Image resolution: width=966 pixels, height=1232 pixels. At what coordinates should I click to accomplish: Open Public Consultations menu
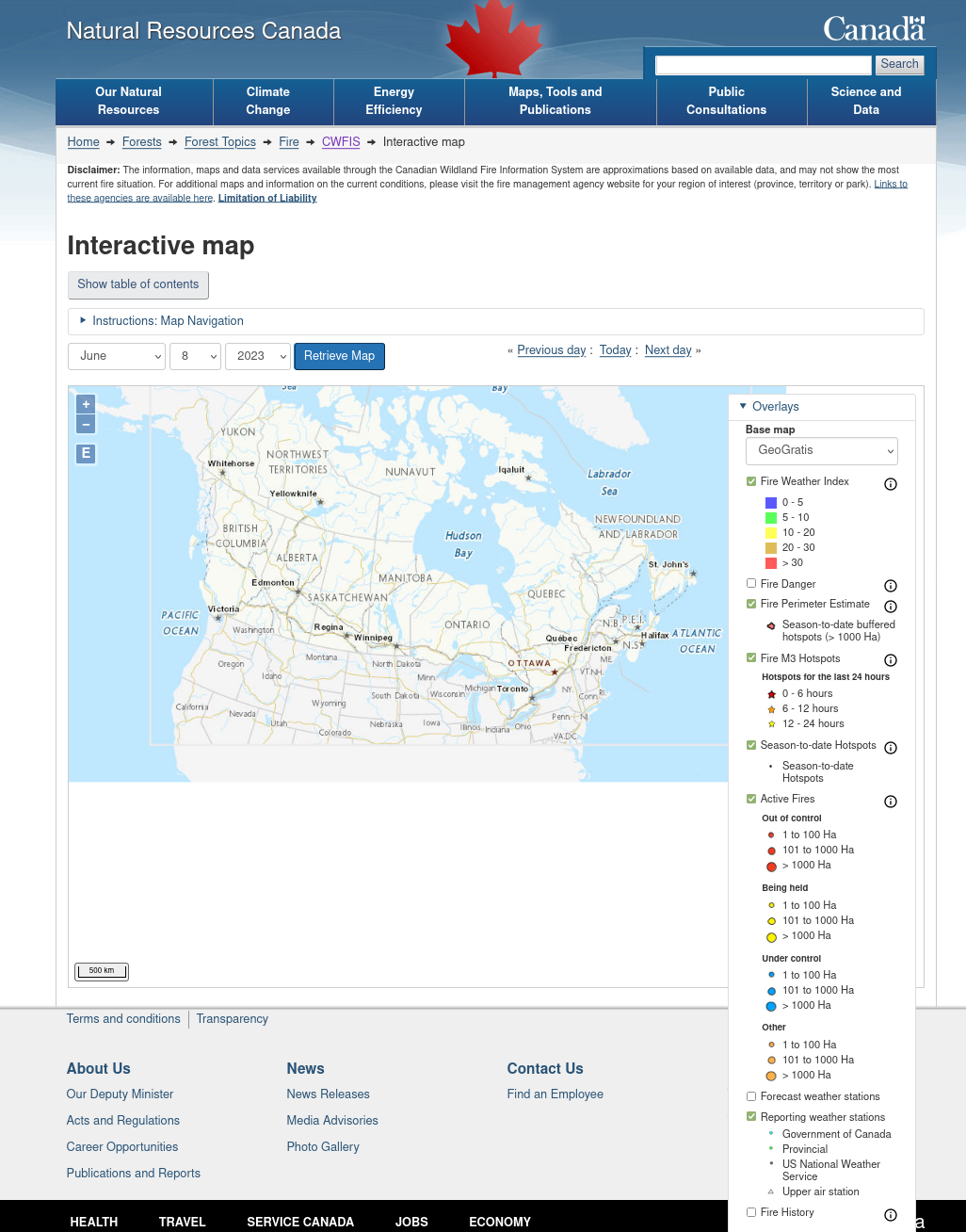click(x=732, y=101)
